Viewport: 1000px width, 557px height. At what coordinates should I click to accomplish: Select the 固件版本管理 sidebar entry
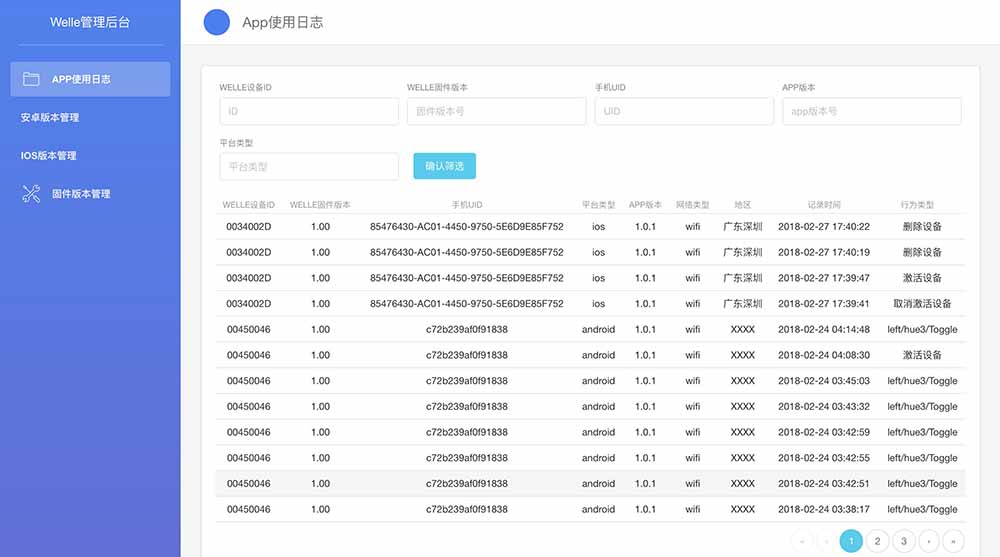(80, 194)
